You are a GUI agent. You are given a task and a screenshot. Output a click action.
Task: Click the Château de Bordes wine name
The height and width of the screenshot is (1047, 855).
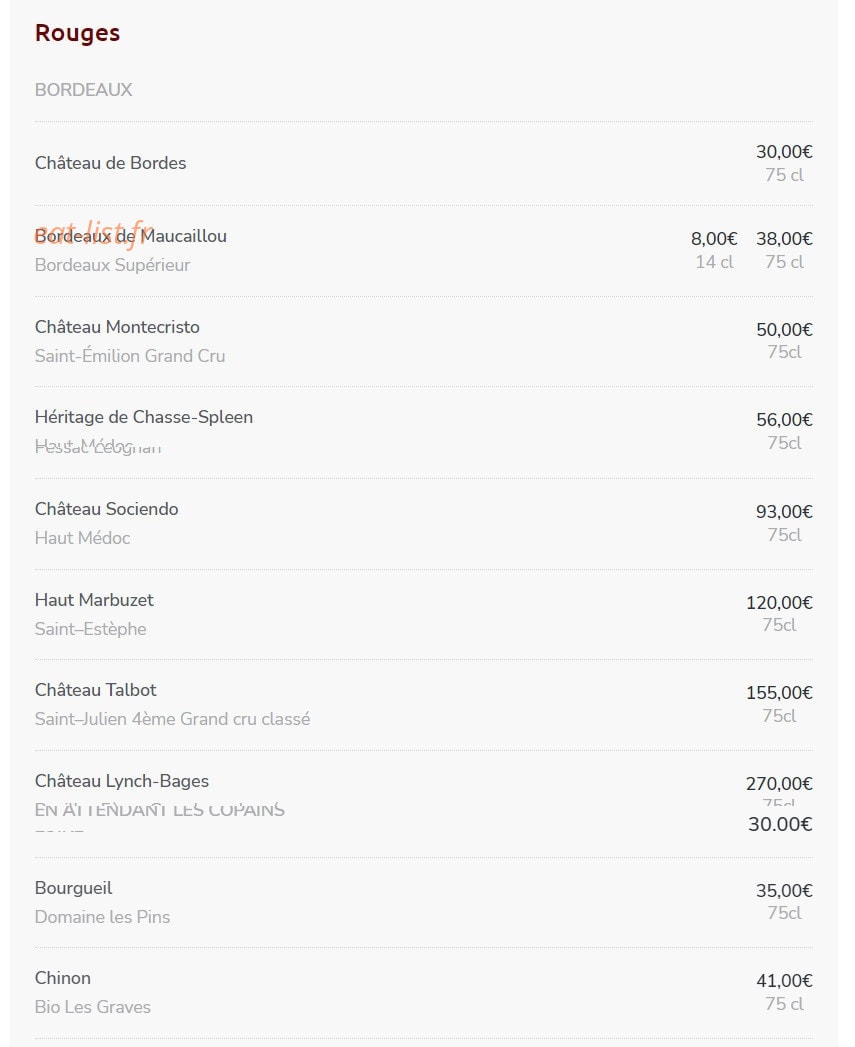pyautogui.click(x=110, y=163)
